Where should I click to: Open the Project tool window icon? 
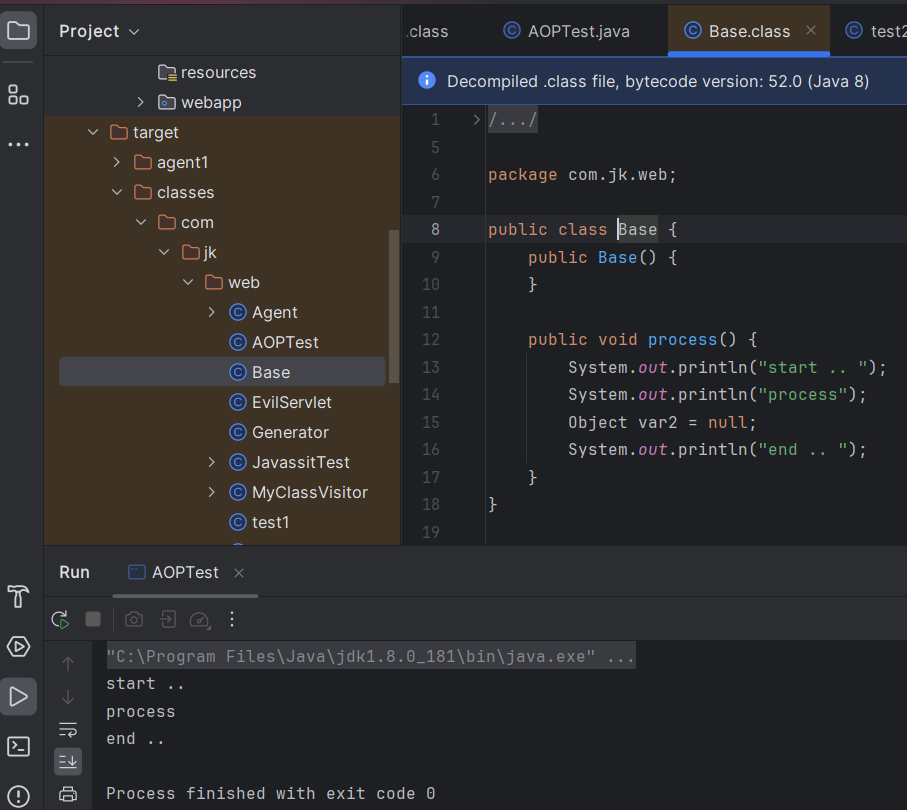[x=19, y=30]
